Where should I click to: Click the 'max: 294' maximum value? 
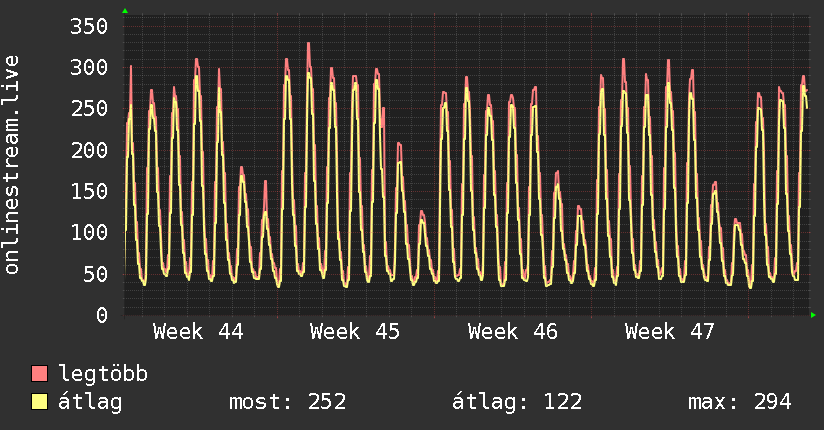[739, 402]
